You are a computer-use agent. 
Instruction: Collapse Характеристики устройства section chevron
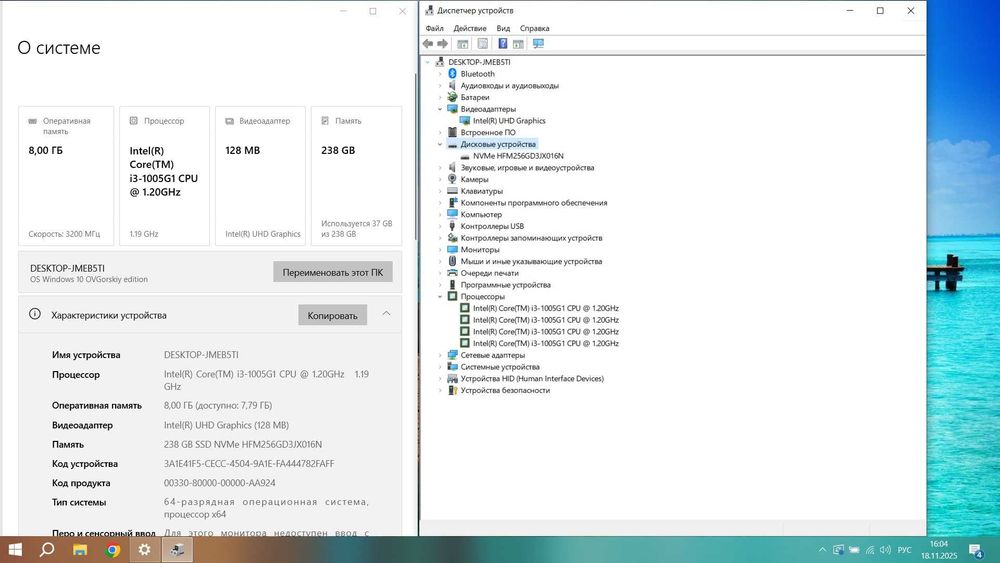tap(386, 314)
